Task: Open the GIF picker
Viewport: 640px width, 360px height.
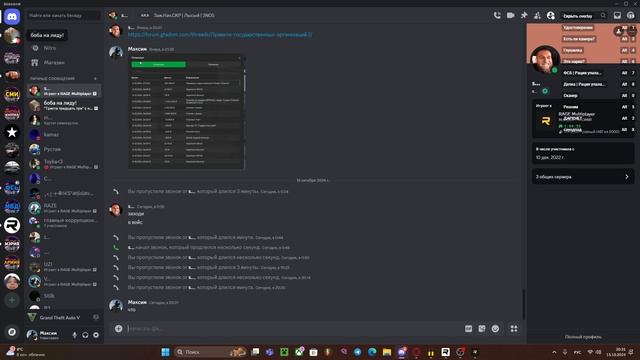Action: [x=469, y=329]
